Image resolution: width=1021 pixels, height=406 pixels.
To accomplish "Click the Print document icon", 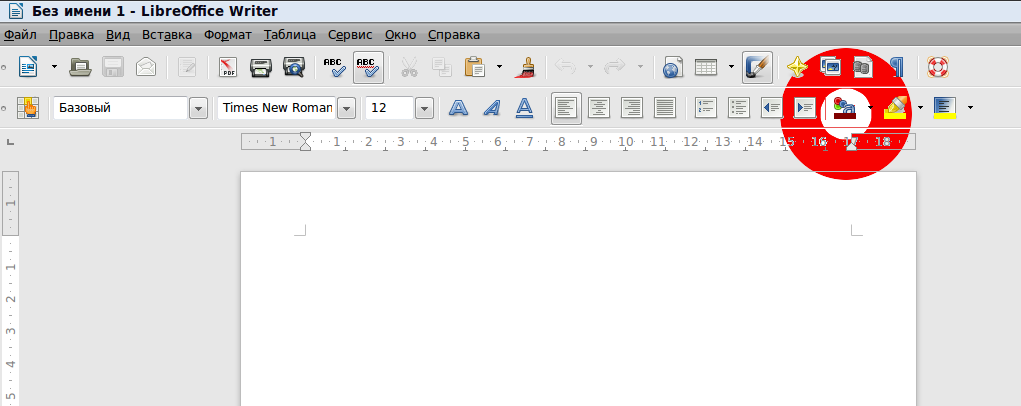I will point(261,68).
